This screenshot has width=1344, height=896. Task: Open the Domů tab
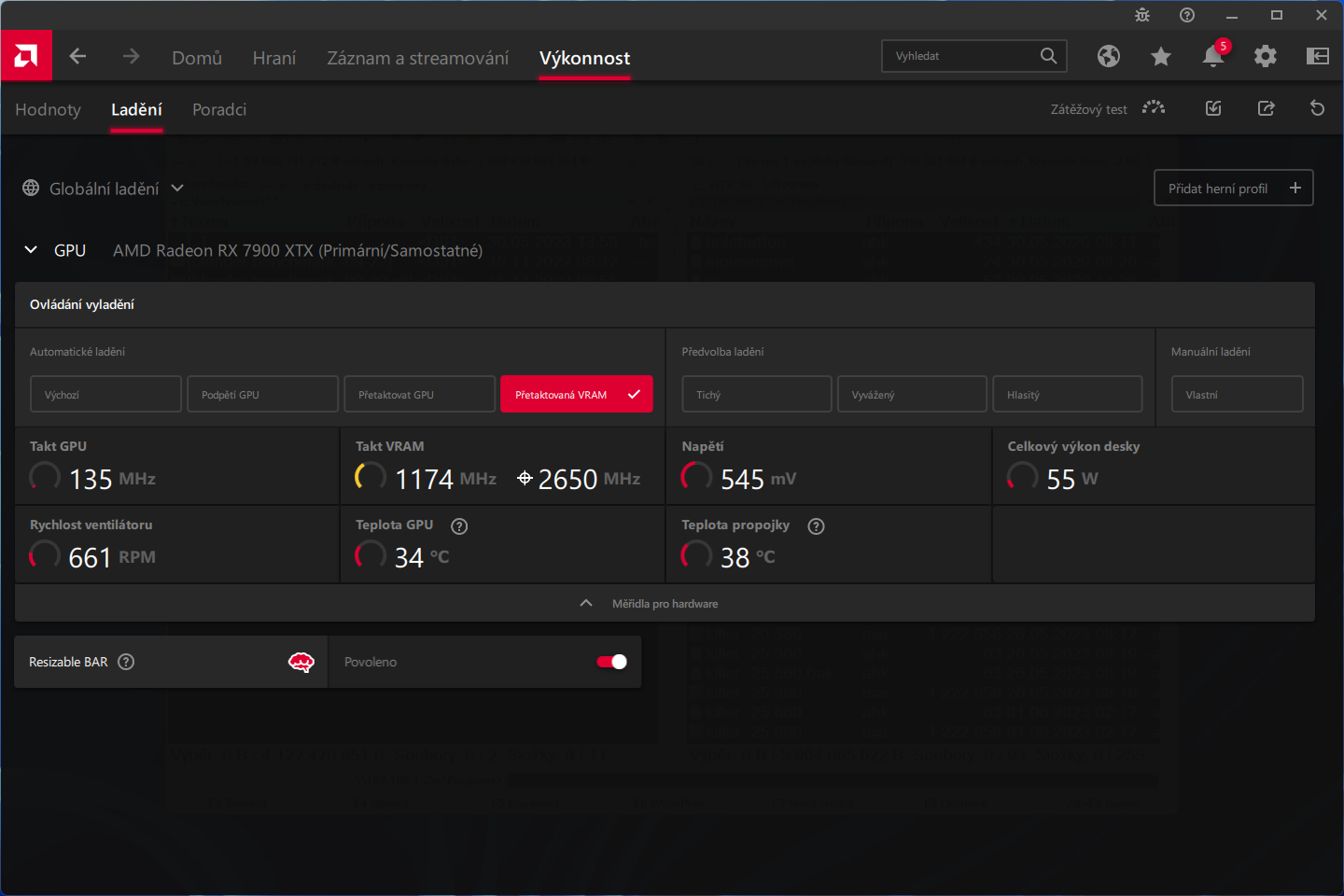(x=197, y=58)
